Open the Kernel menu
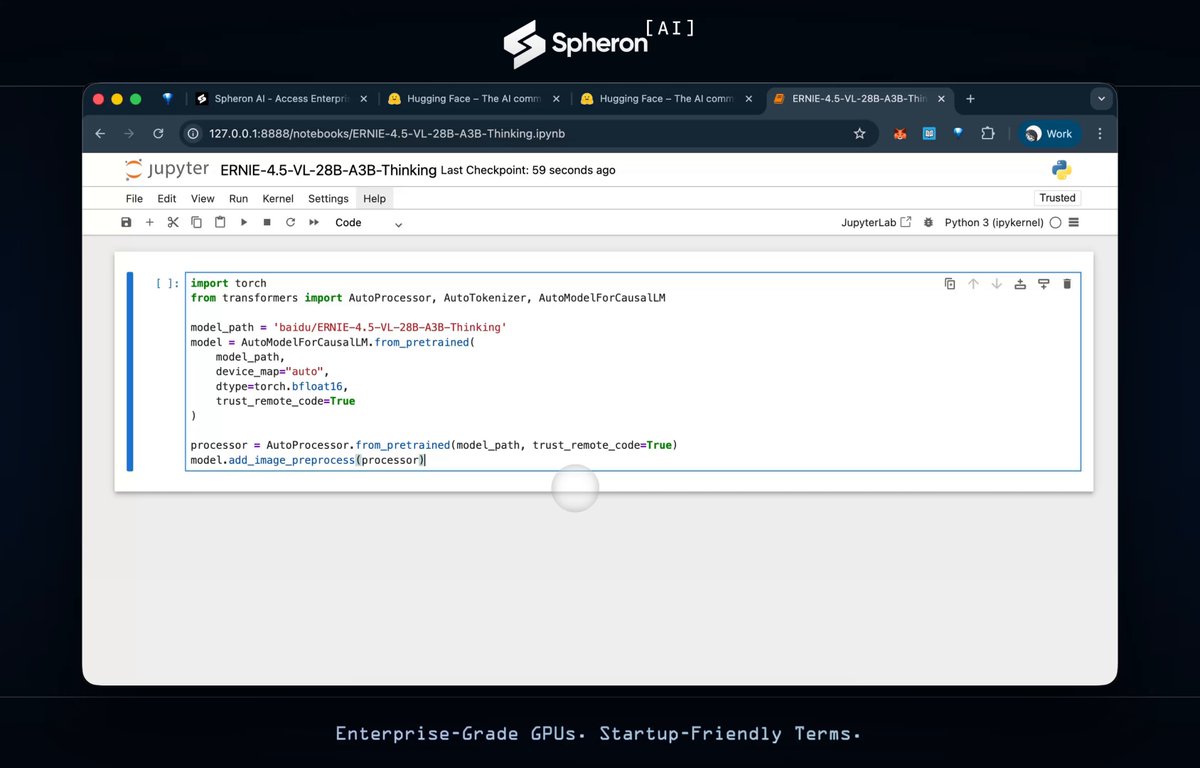The height and width of the screenshot is (768, 1200). point(278,199)
